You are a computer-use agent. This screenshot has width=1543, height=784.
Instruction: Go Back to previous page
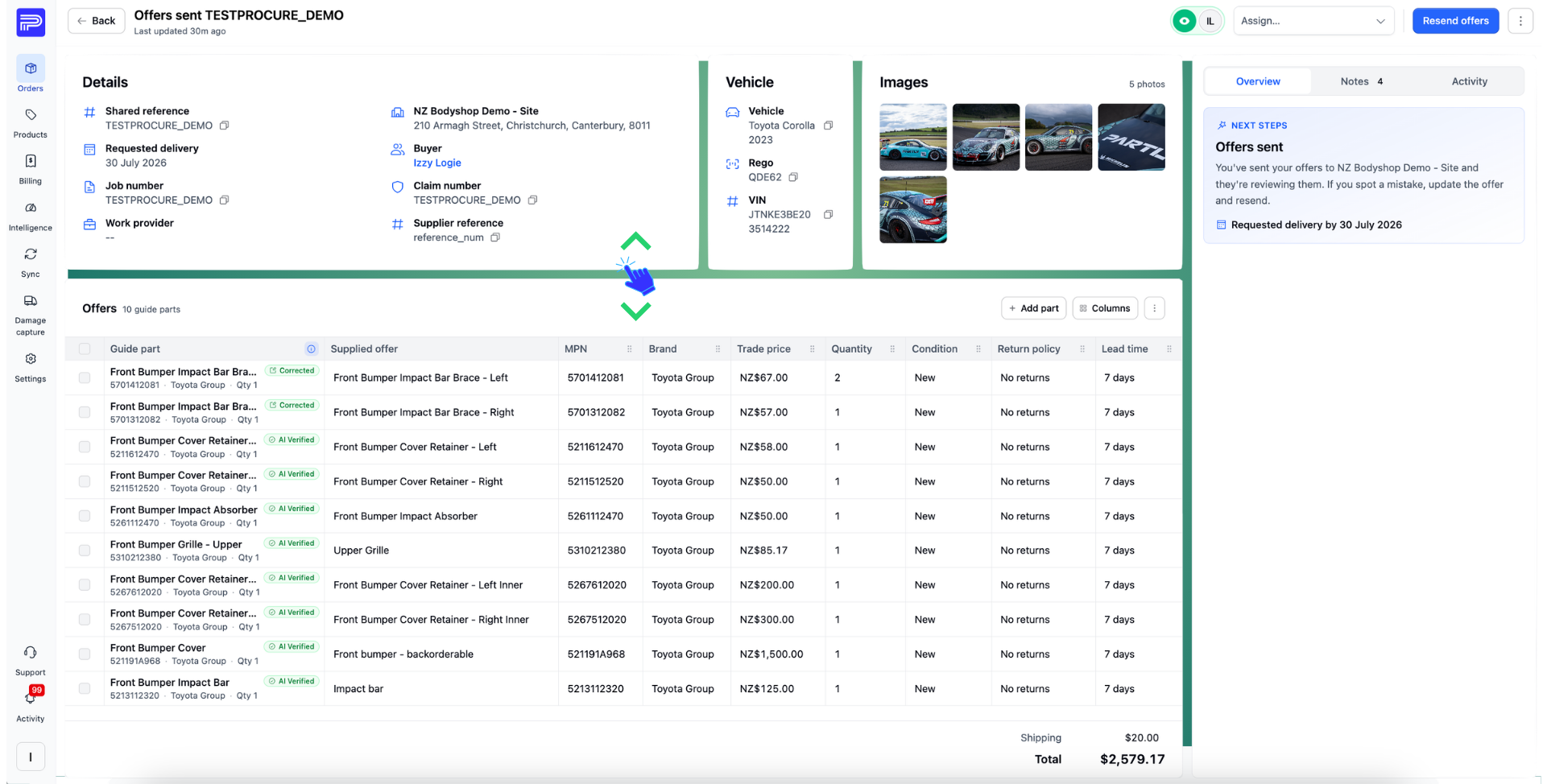click(97, 21)
